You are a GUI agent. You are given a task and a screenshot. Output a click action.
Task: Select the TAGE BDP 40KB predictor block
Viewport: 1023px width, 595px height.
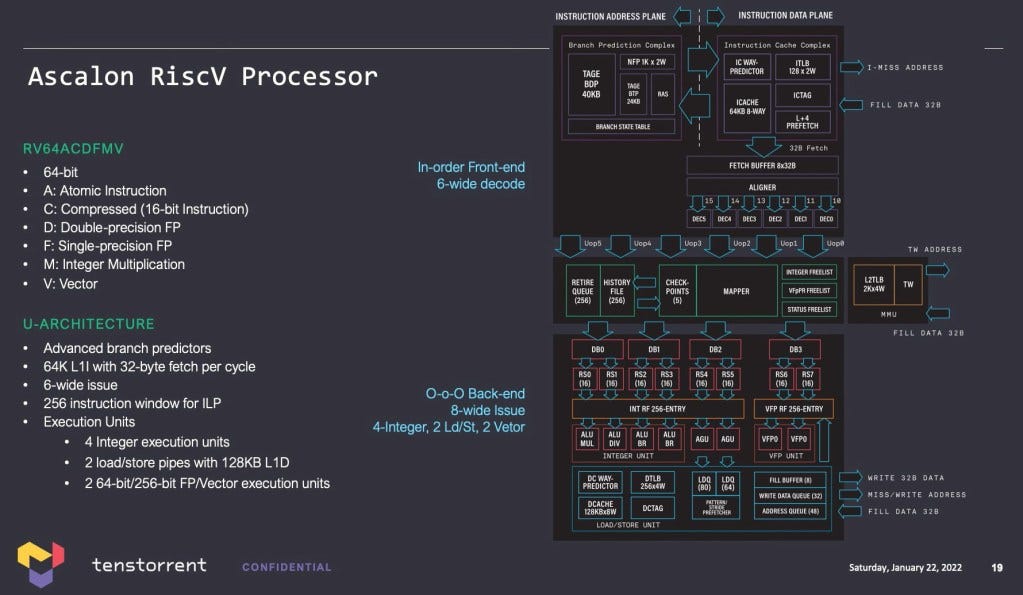[591, 86]
